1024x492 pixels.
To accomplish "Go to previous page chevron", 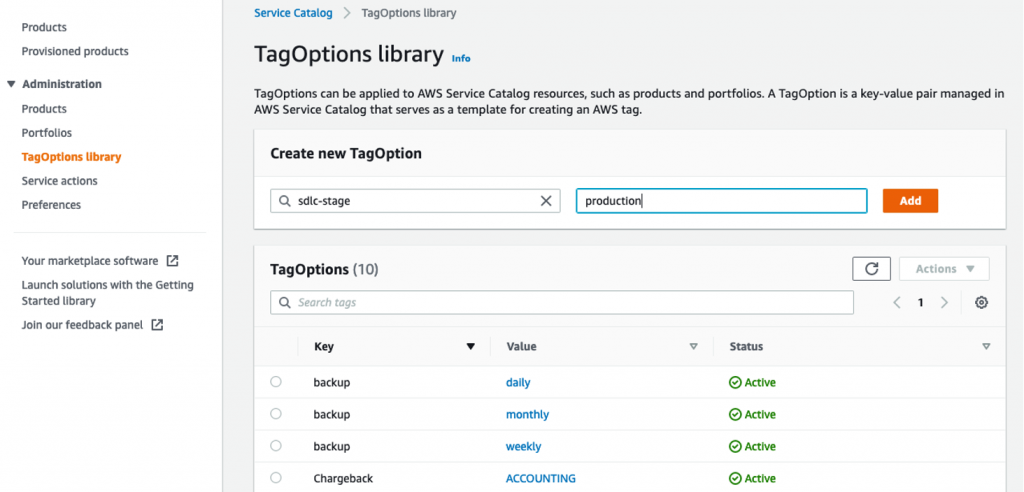I will click(897, 303).
